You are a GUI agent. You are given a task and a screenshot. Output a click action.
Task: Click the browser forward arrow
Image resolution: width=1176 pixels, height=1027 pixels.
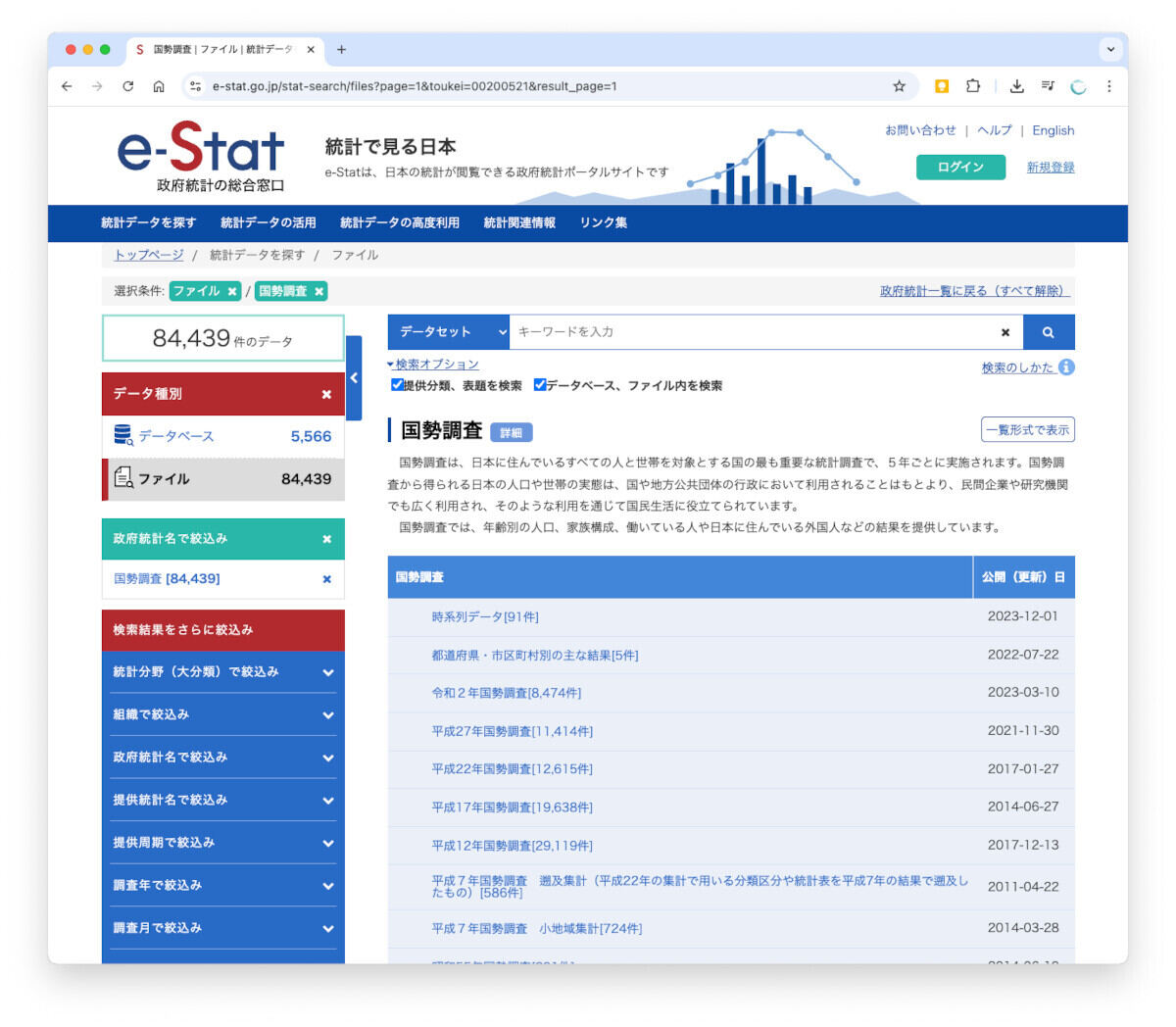tap(97, 86)
